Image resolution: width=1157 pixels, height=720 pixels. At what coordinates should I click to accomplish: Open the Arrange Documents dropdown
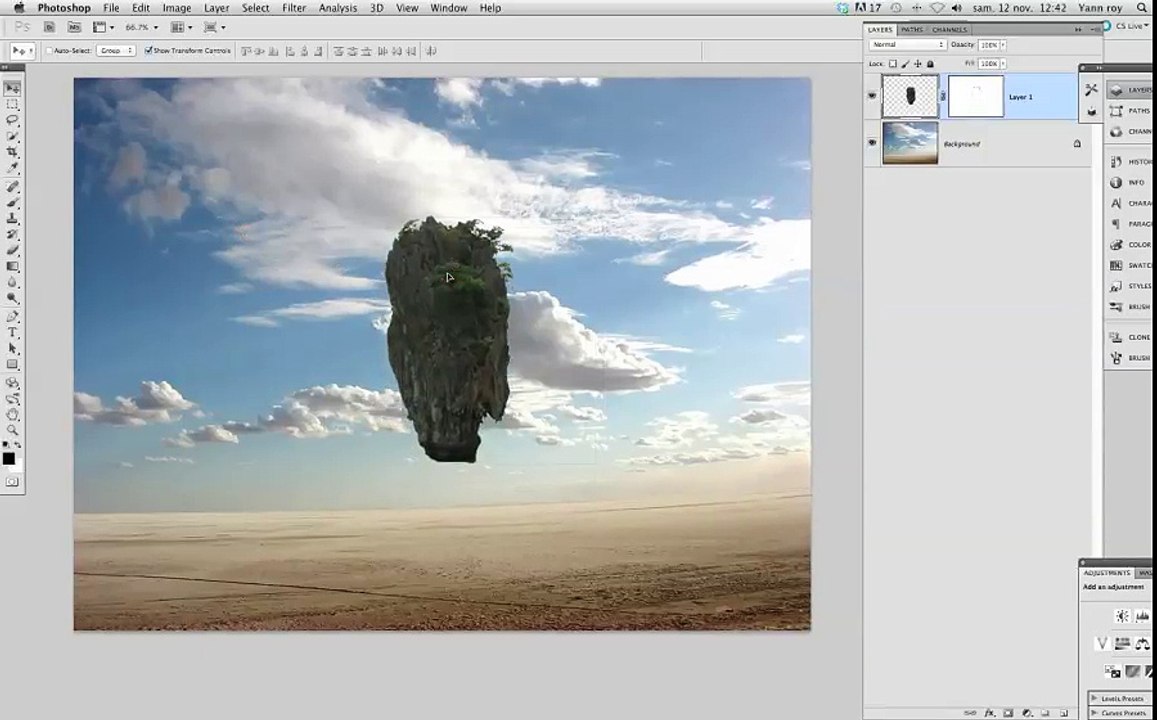tap(182, 27)
